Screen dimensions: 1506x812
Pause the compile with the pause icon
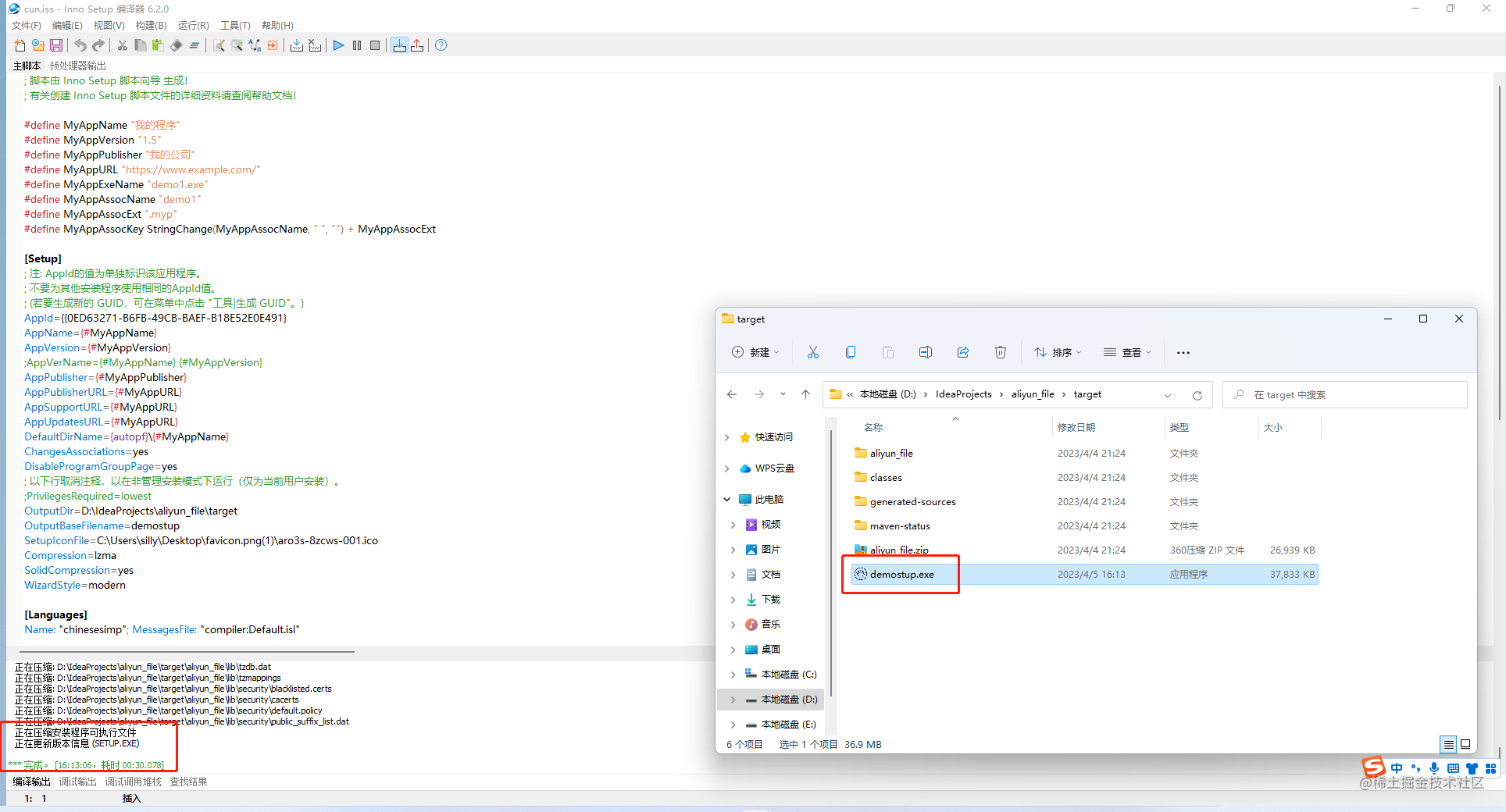[357, 45]
